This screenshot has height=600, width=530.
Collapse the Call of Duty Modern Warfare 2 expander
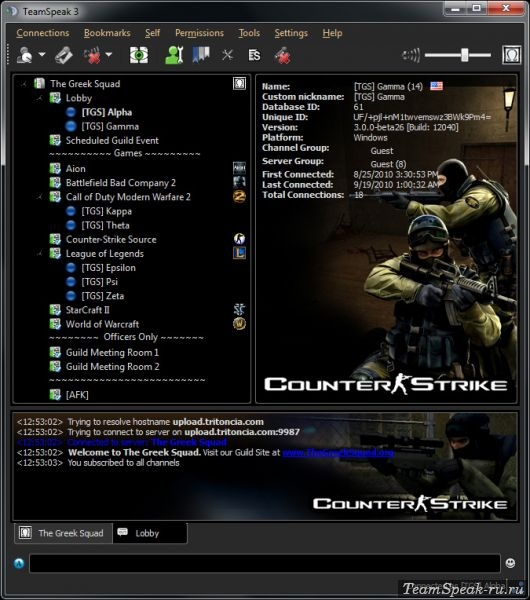click(39, 197)
